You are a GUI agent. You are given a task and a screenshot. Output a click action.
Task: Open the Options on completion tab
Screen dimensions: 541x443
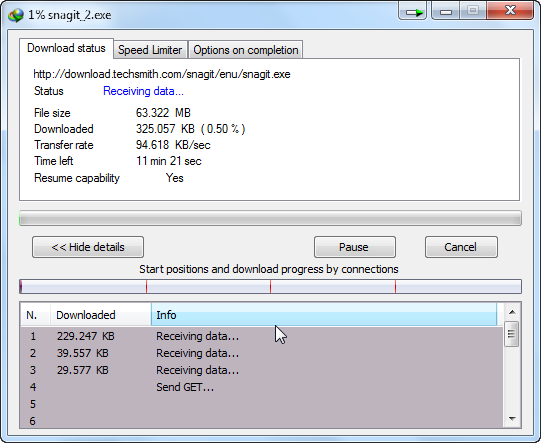(246, 50)
